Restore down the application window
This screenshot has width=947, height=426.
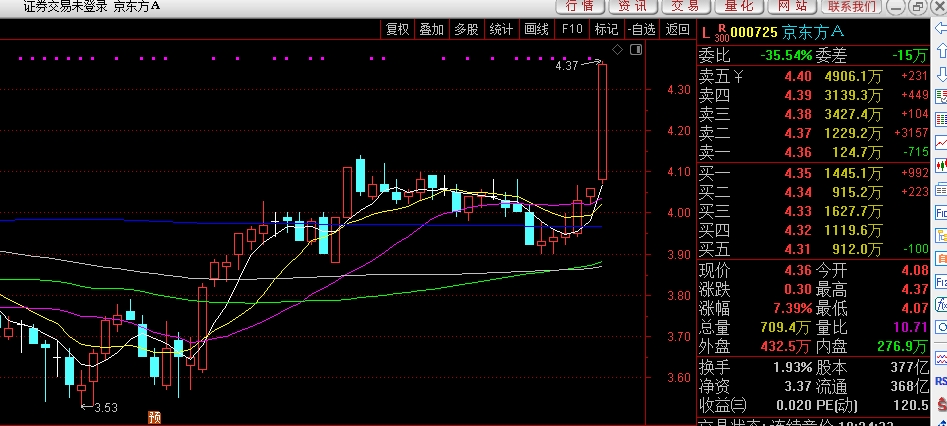pos(919,7)
